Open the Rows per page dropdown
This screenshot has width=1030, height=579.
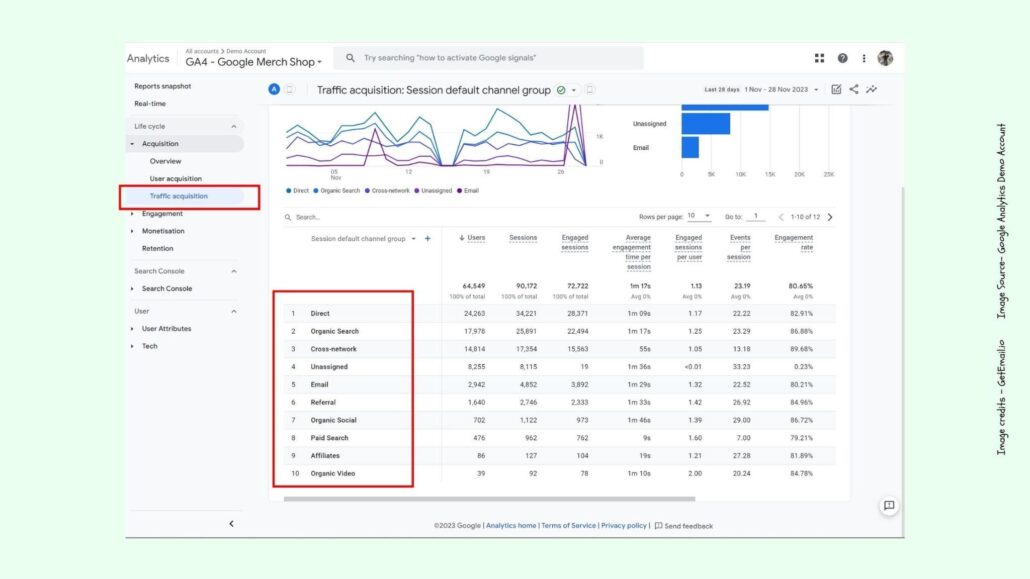pos(701,216)
